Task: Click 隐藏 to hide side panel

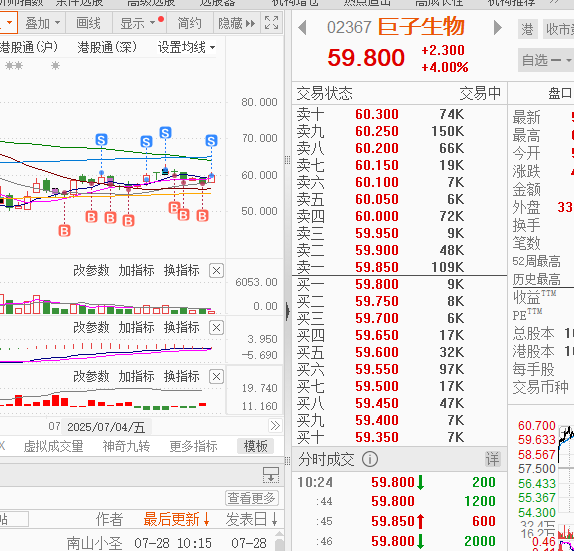Action: [x=236, y=24]
